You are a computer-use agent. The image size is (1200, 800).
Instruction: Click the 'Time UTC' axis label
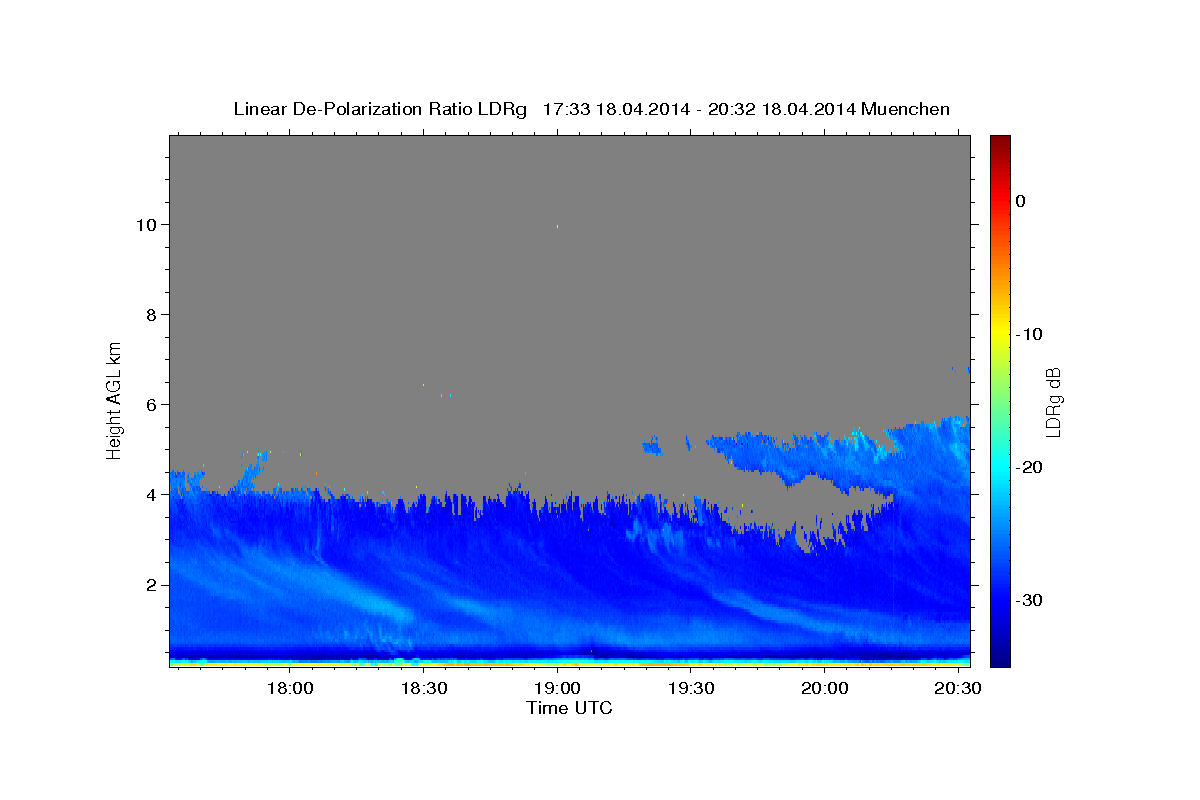pyautogui.click(x=569, y=708)
